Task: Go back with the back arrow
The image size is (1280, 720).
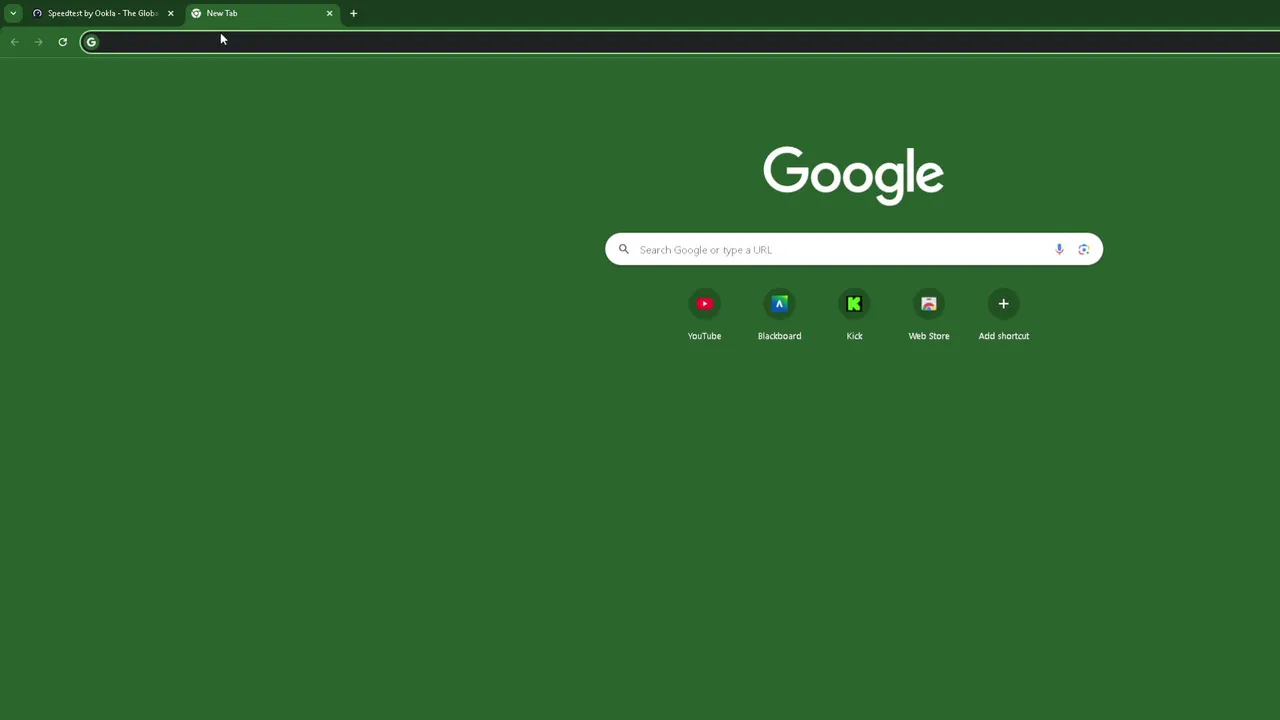Action: point(14,42)
